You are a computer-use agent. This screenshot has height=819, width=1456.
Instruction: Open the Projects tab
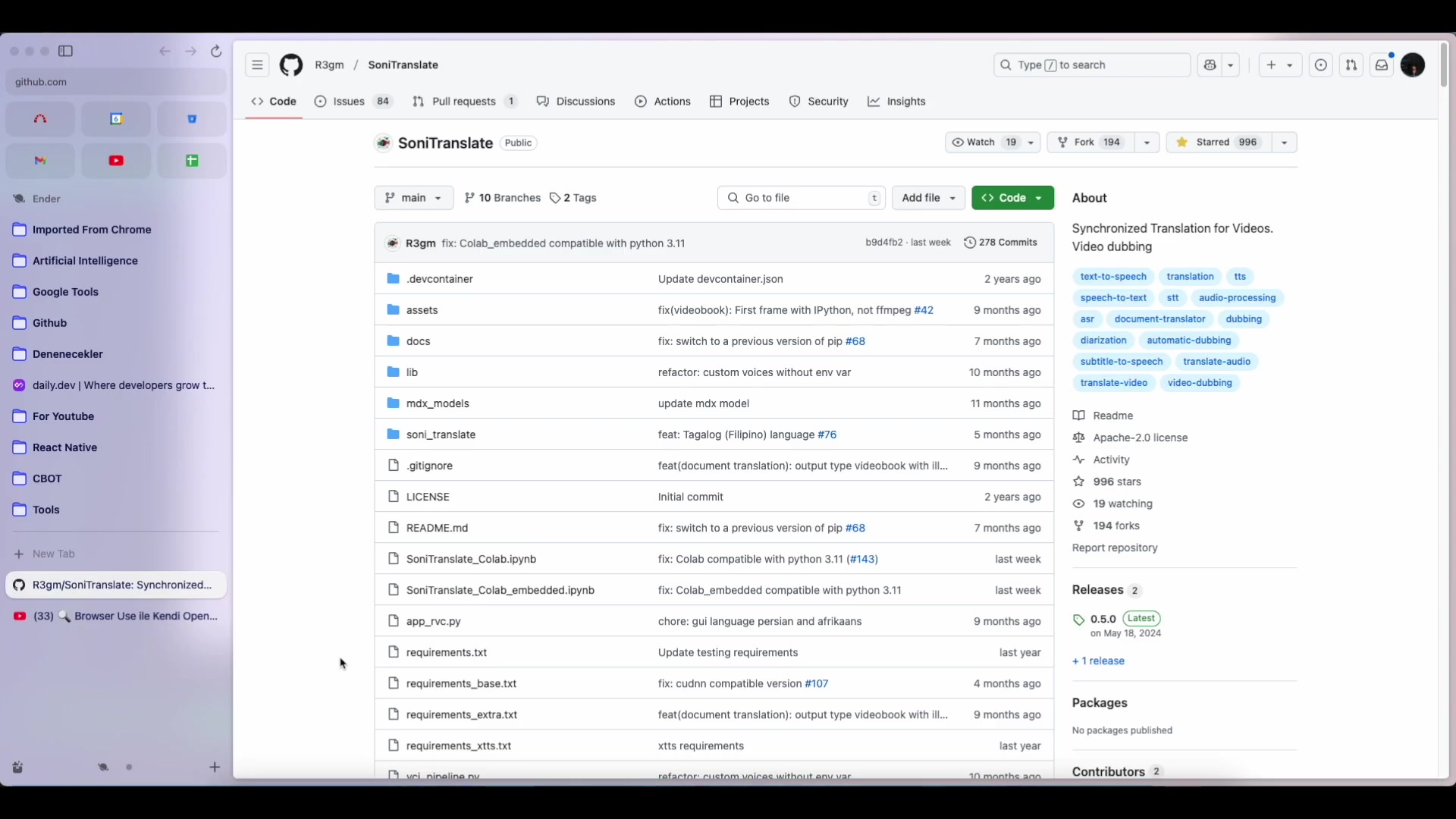[x=739, y=102]
